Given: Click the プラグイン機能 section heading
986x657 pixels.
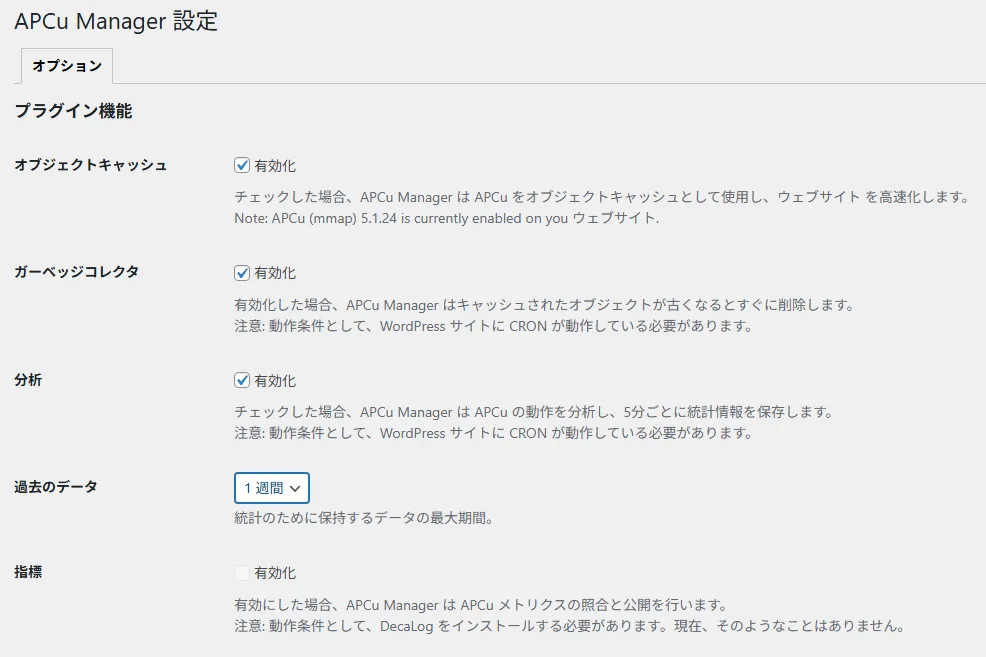Looking at the screenshot, I should 73,111.
